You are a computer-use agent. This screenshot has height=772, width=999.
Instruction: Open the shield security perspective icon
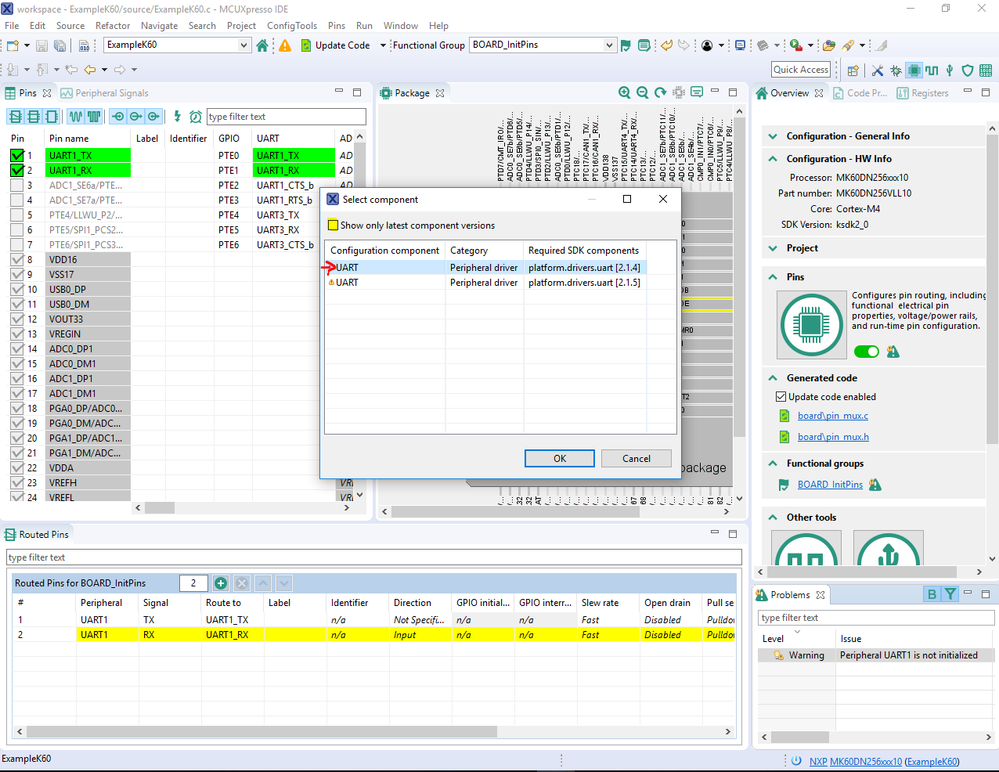[967, 70]
